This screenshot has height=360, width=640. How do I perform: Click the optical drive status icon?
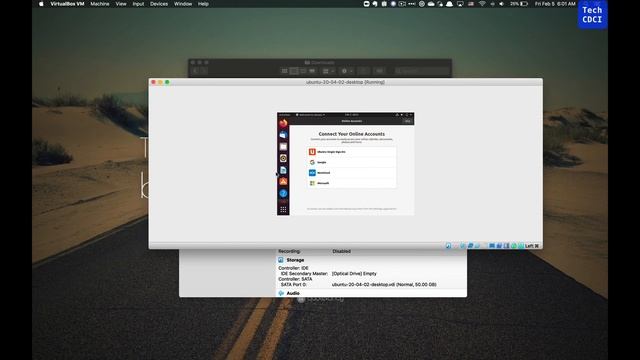[x=456, y=246]
